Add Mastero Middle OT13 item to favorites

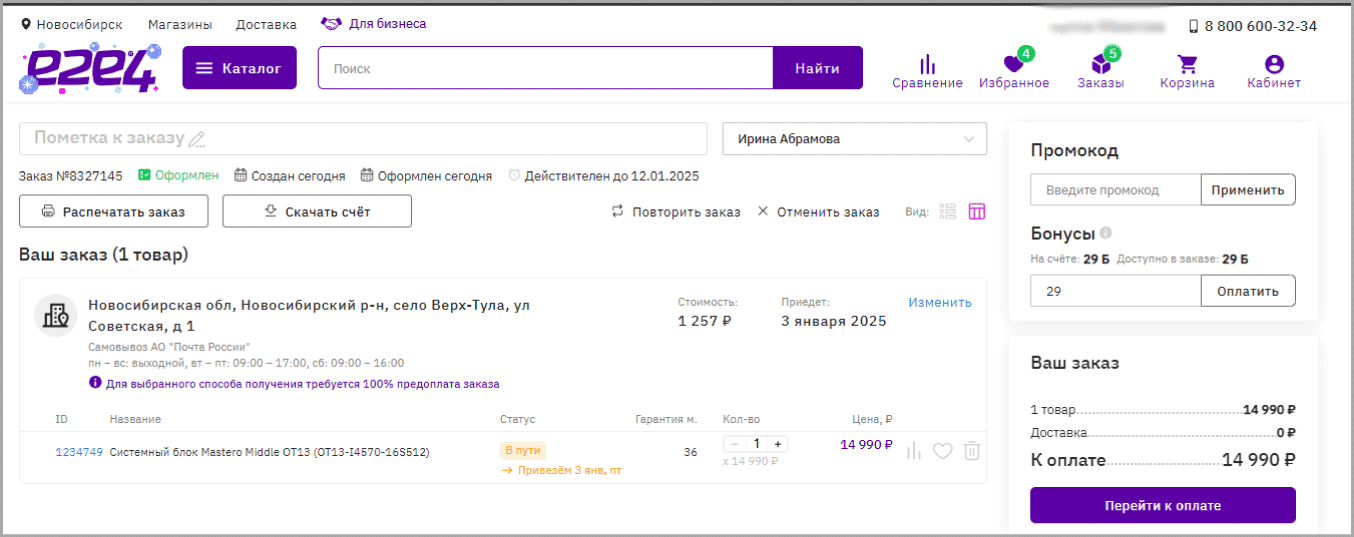coord(942,452)
